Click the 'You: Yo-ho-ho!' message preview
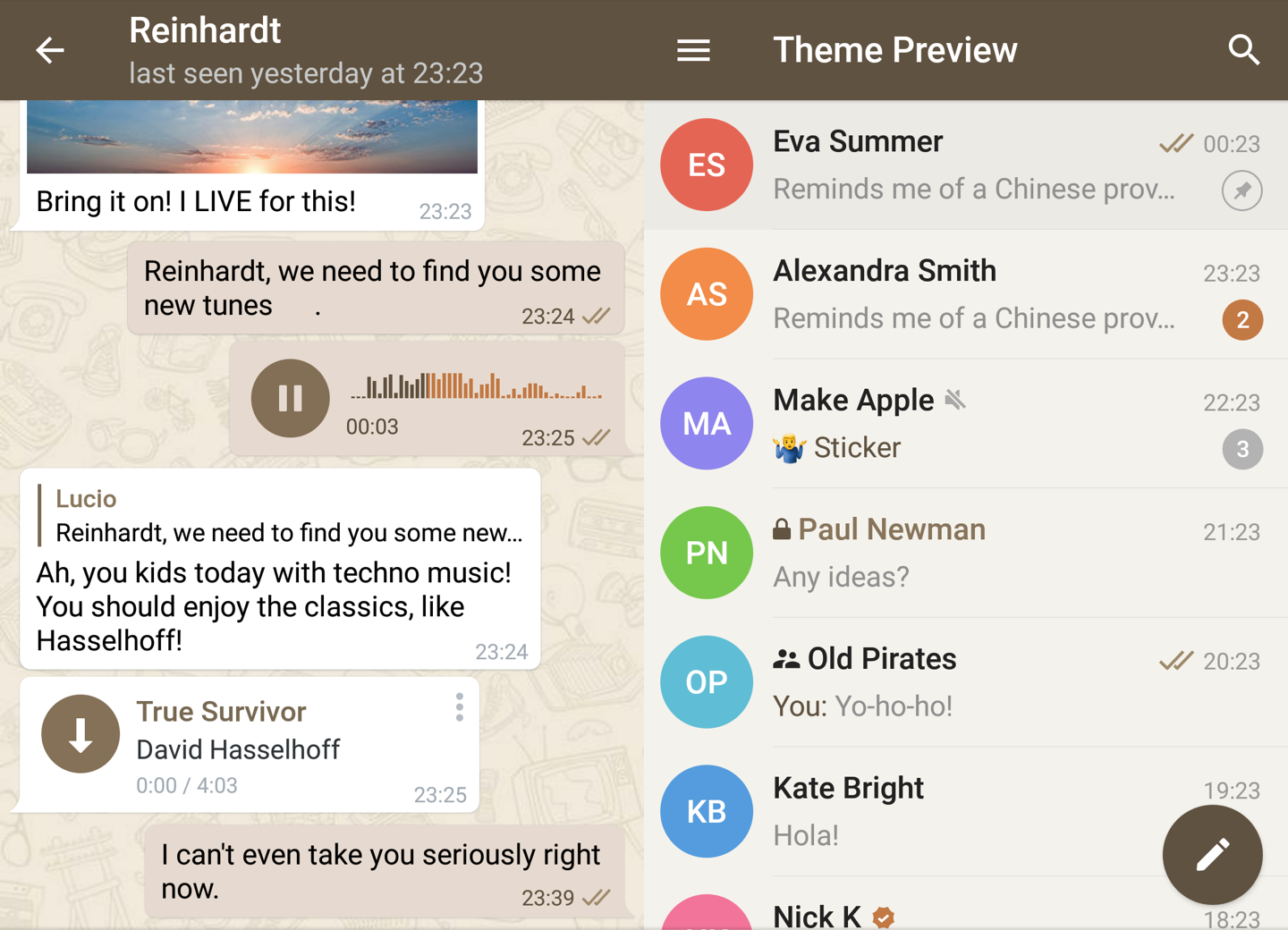The image size is (1288, 930). point(862,706)
